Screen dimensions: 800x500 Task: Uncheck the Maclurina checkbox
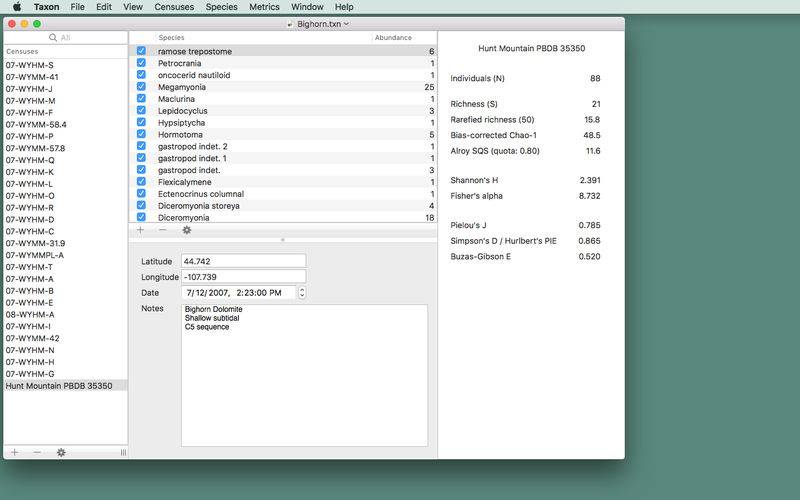[141, 98]
